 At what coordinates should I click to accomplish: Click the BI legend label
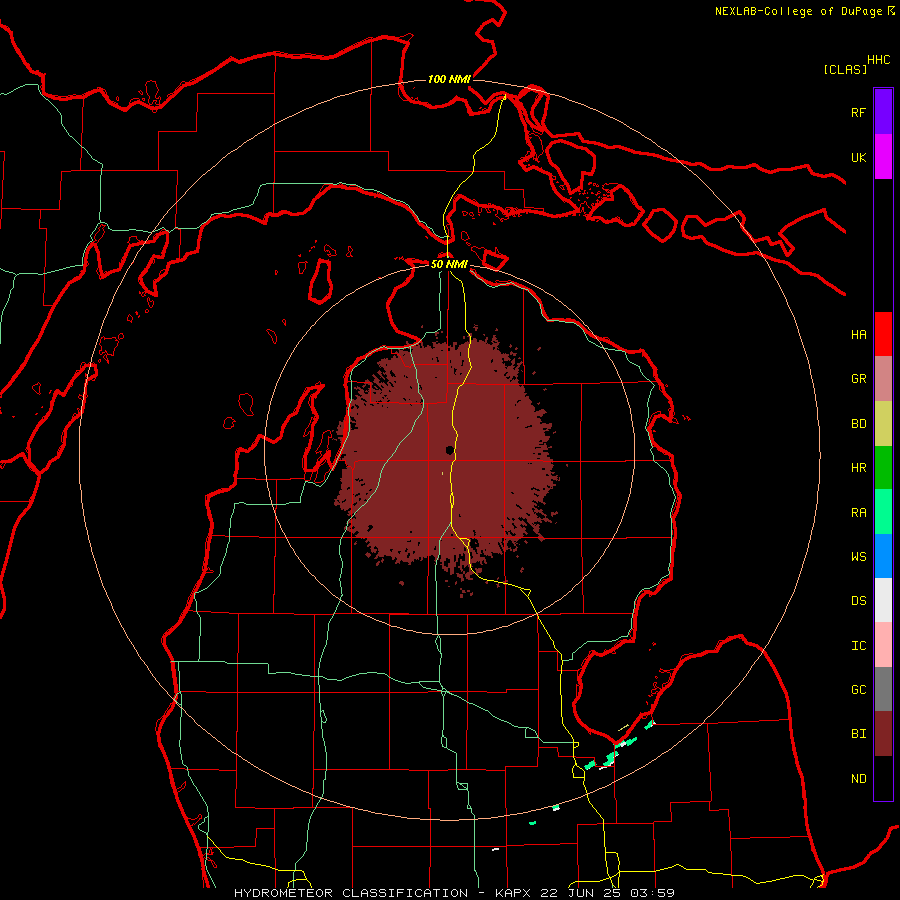click(858, 734)
